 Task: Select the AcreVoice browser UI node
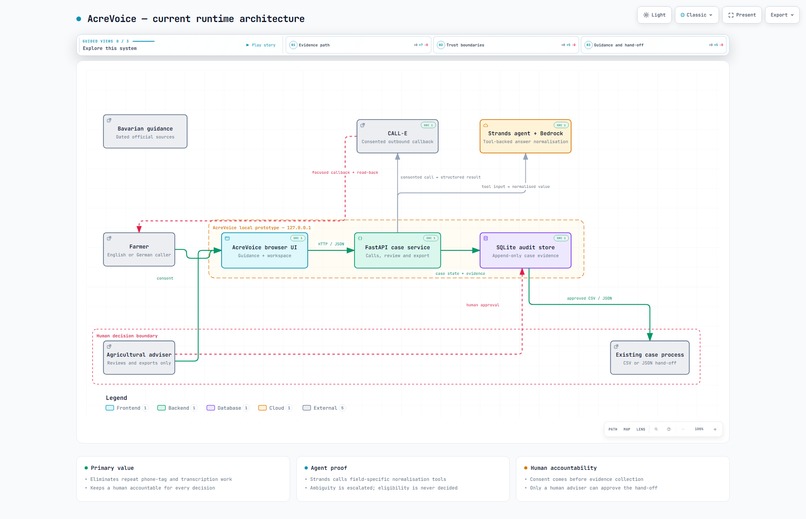coord(264,250)
